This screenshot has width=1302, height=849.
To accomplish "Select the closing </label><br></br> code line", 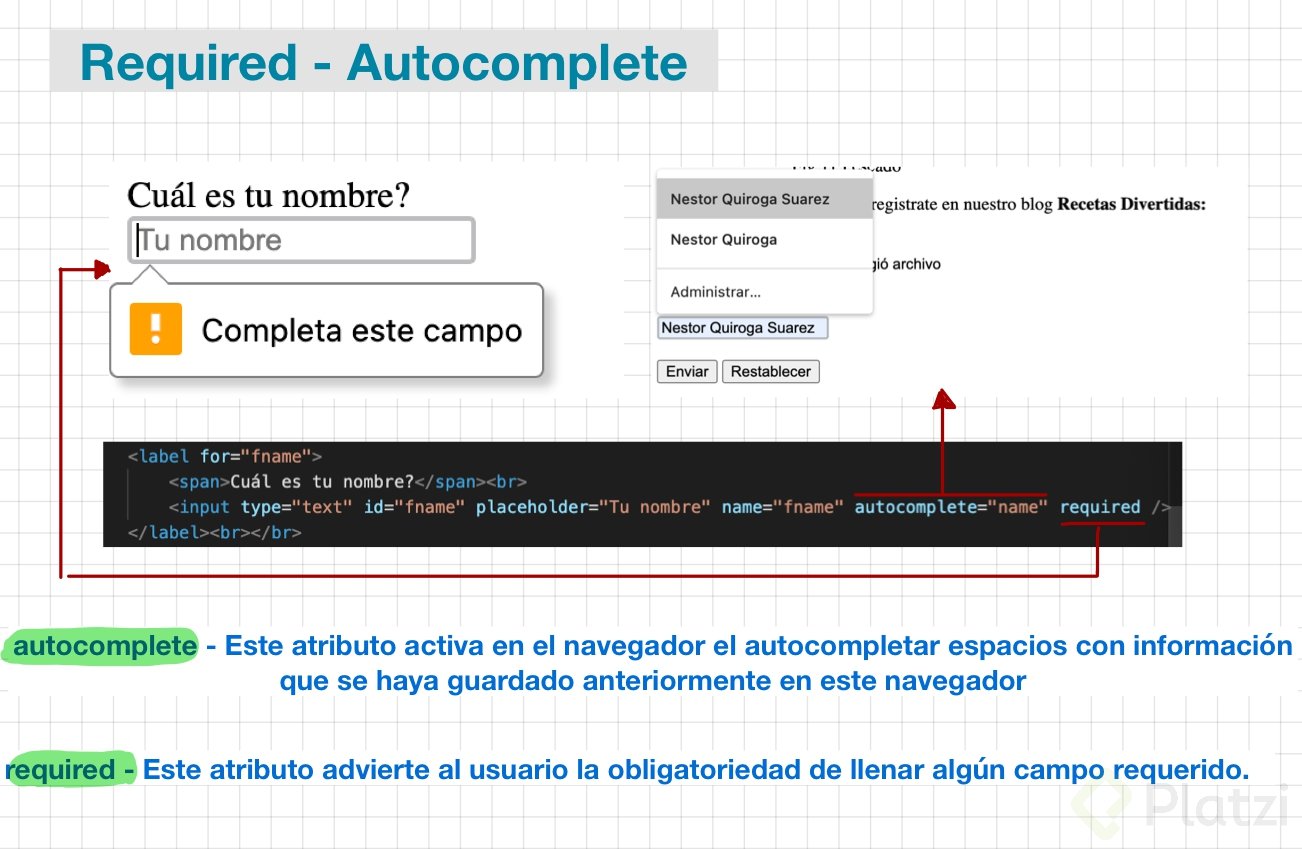I will point(215,533).
